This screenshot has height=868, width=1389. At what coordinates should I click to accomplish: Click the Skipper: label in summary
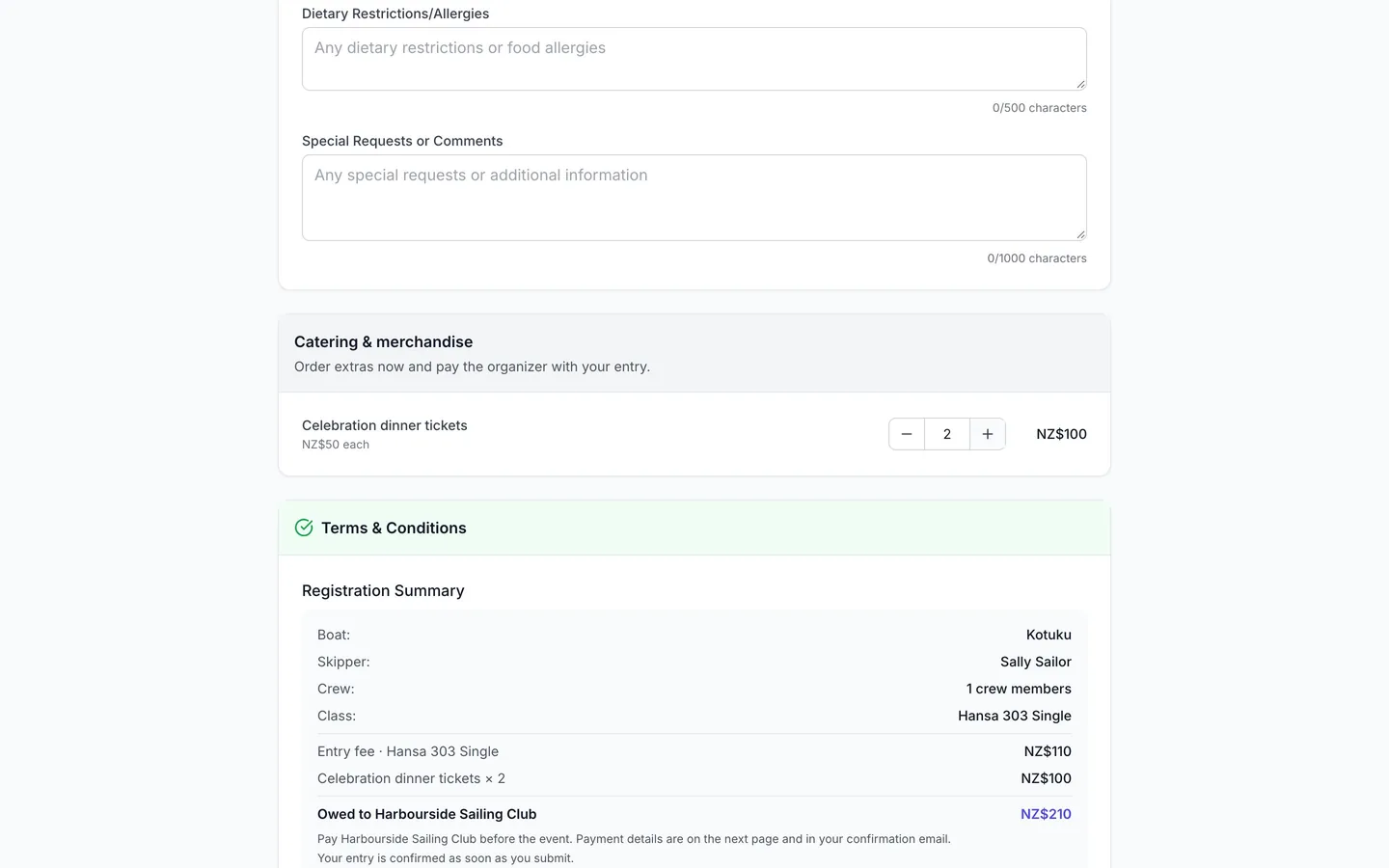(343, 662)
